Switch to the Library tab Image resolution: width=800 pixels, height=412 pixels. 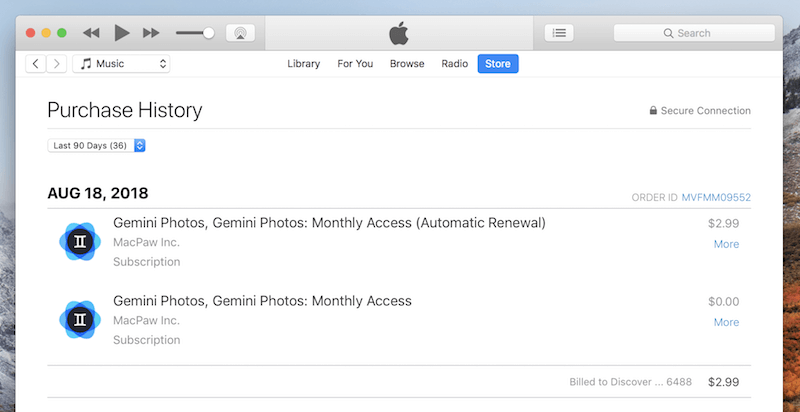(304, 64)
